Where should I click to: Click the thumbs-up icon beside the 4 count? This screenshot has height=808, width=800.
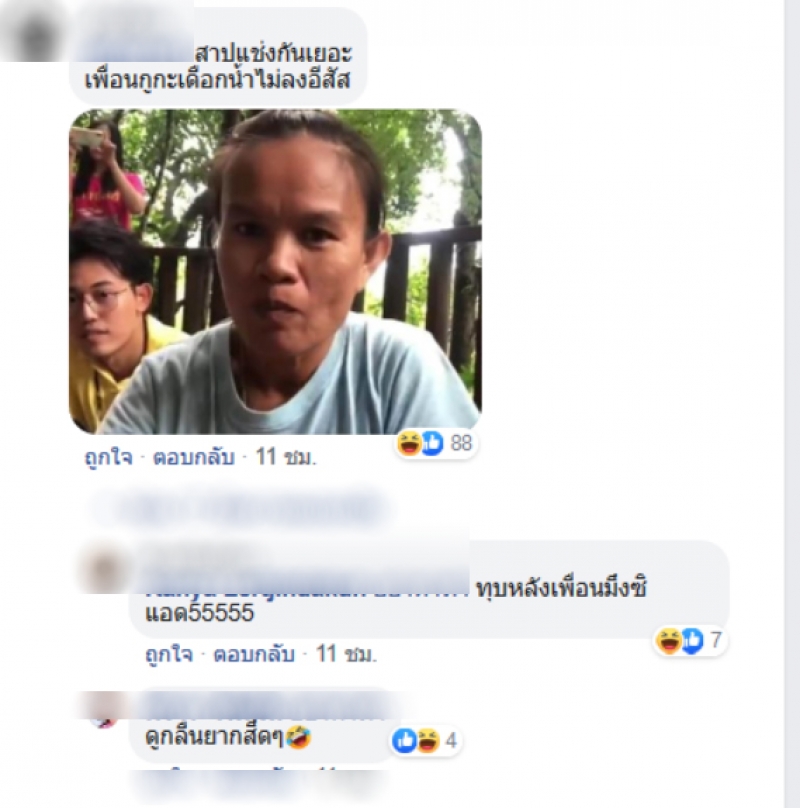coord(405,740)
